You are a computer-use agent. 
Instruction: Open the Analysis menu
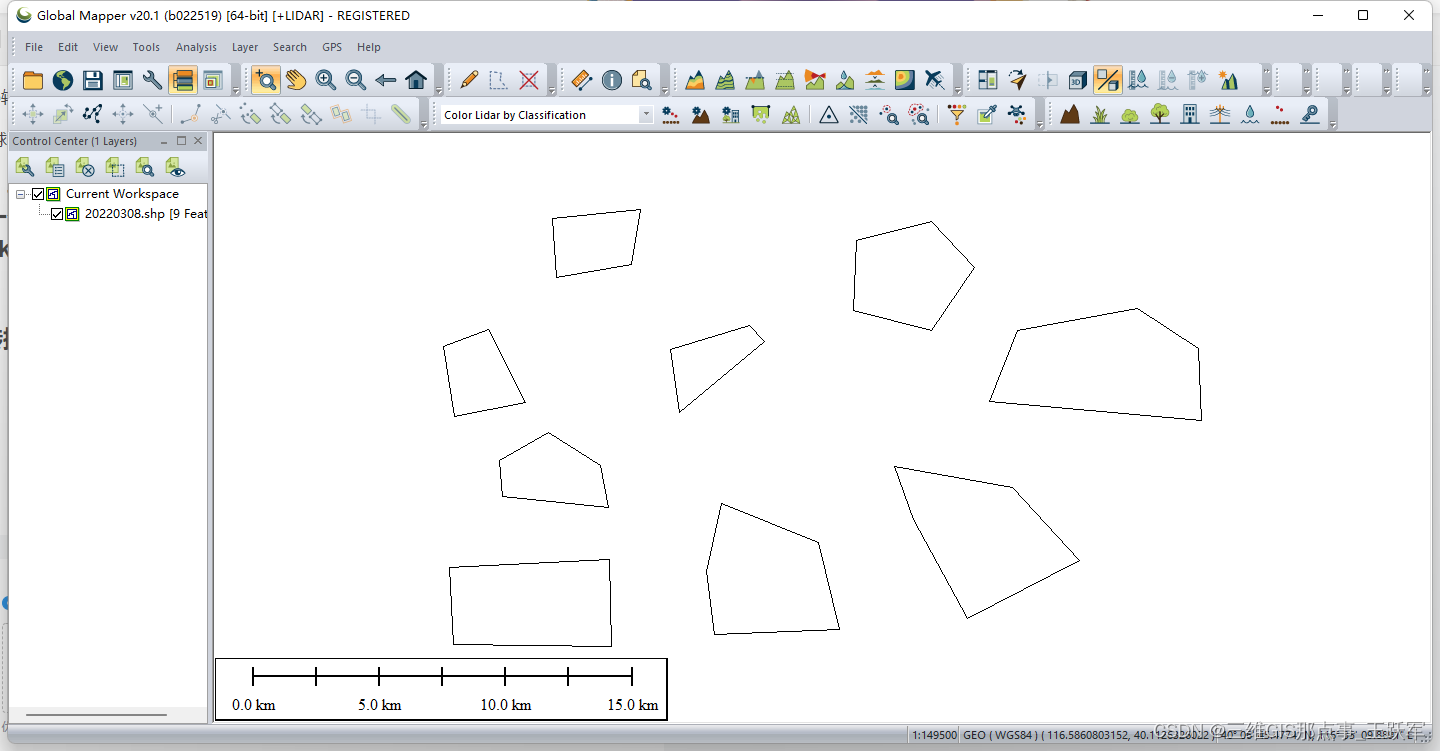click(x=196, y=47)
